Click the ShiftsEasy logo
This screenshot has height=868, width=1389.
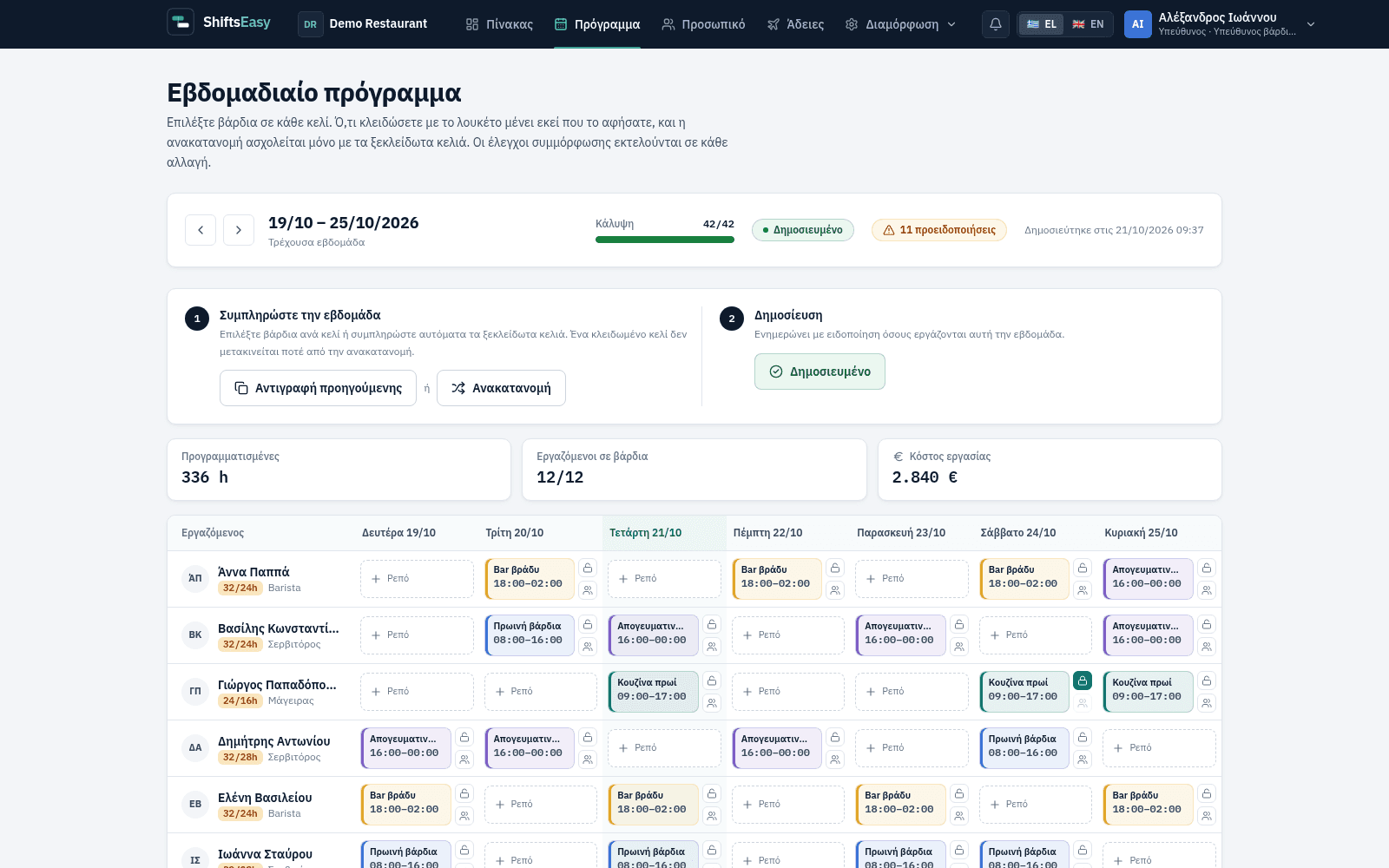[x=219, y=23]
